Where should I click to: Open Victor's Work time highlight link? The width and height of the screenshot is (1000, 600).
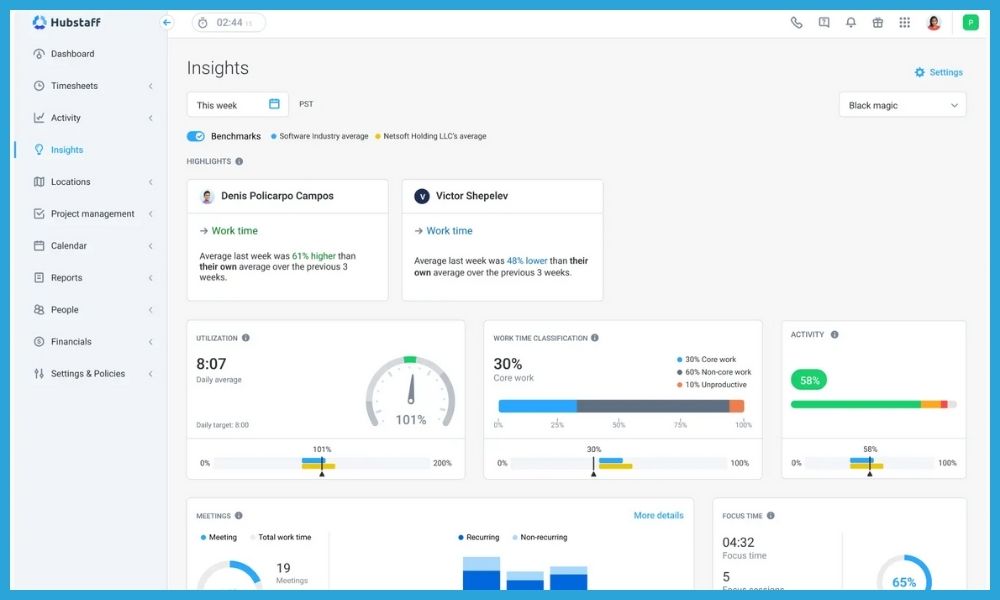[450, 231]
